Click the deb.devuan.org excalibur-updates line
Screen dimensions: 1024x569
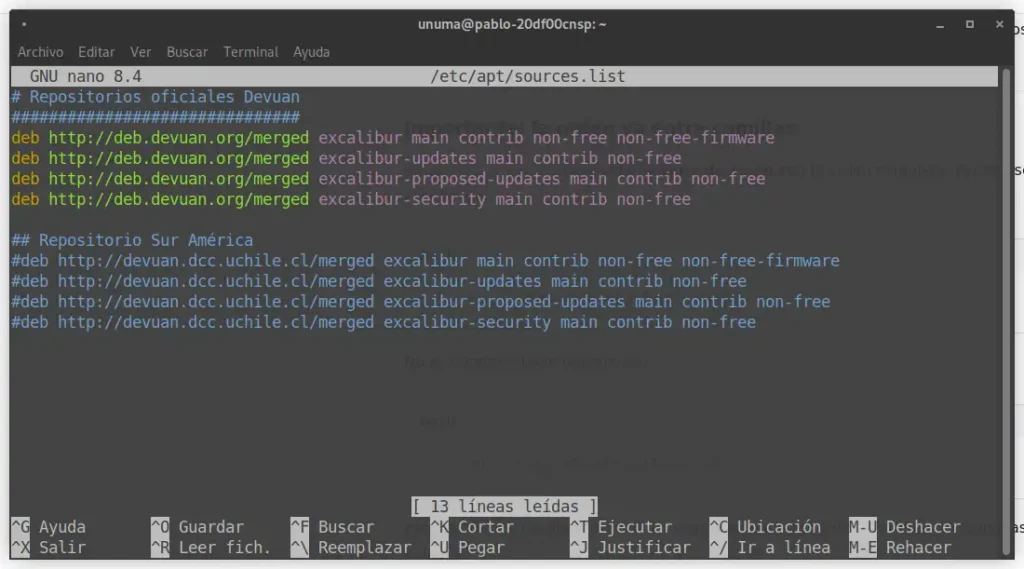pos(346,158)
